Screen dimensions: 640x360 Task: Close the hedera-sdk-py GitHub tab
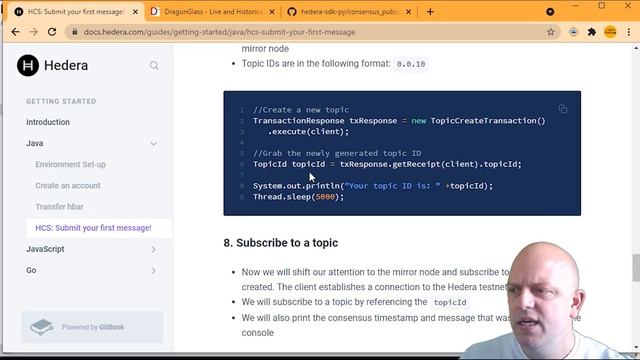408,12
